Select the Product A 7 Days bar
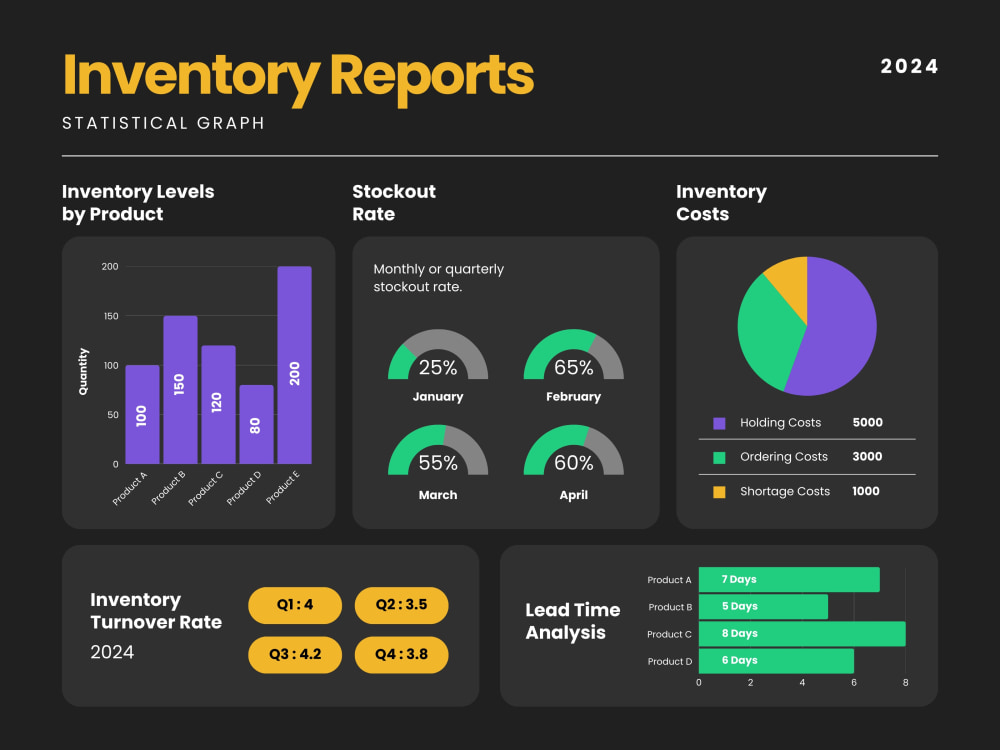The height and width of the screenshot is (750, 1000). (789, 580)
